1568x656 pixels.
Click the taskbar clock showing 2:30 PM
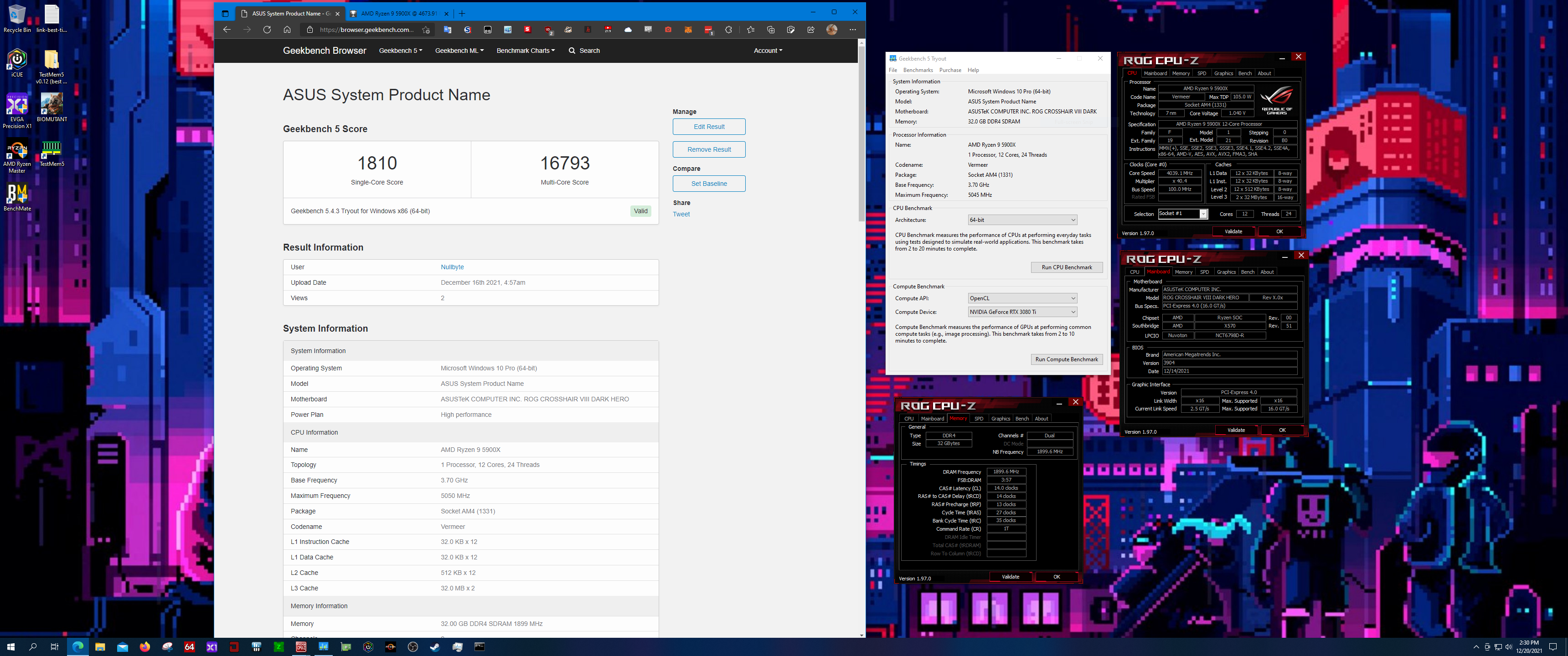point(1528,646)
